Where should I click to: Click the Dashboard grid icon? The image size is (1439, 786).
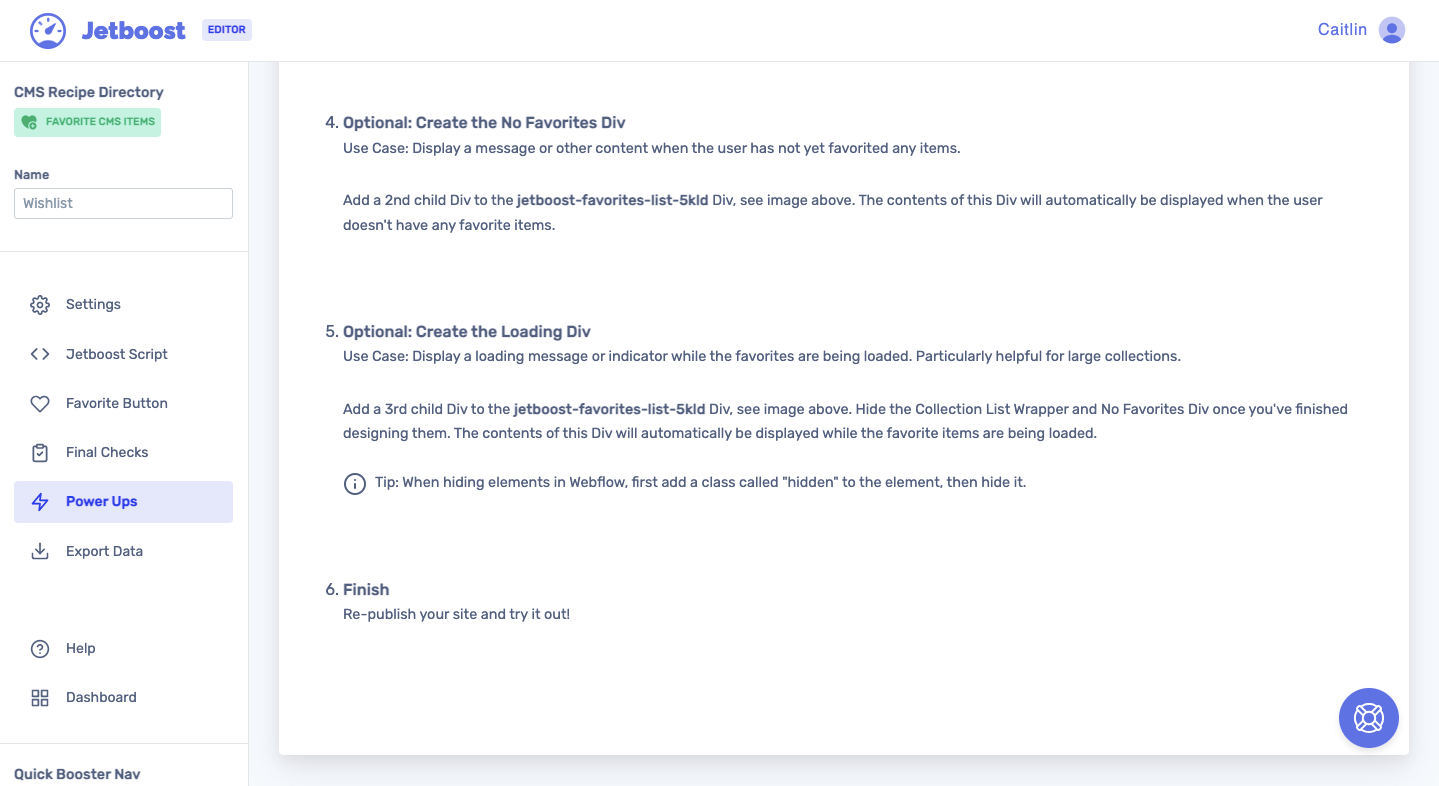[40, 697]
